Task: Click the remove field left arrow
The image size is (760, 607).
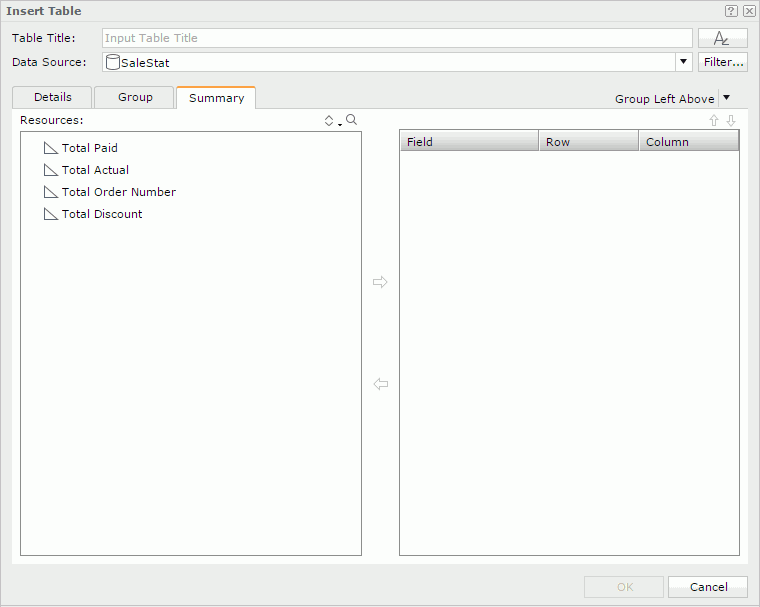Action: pos(380,384)
